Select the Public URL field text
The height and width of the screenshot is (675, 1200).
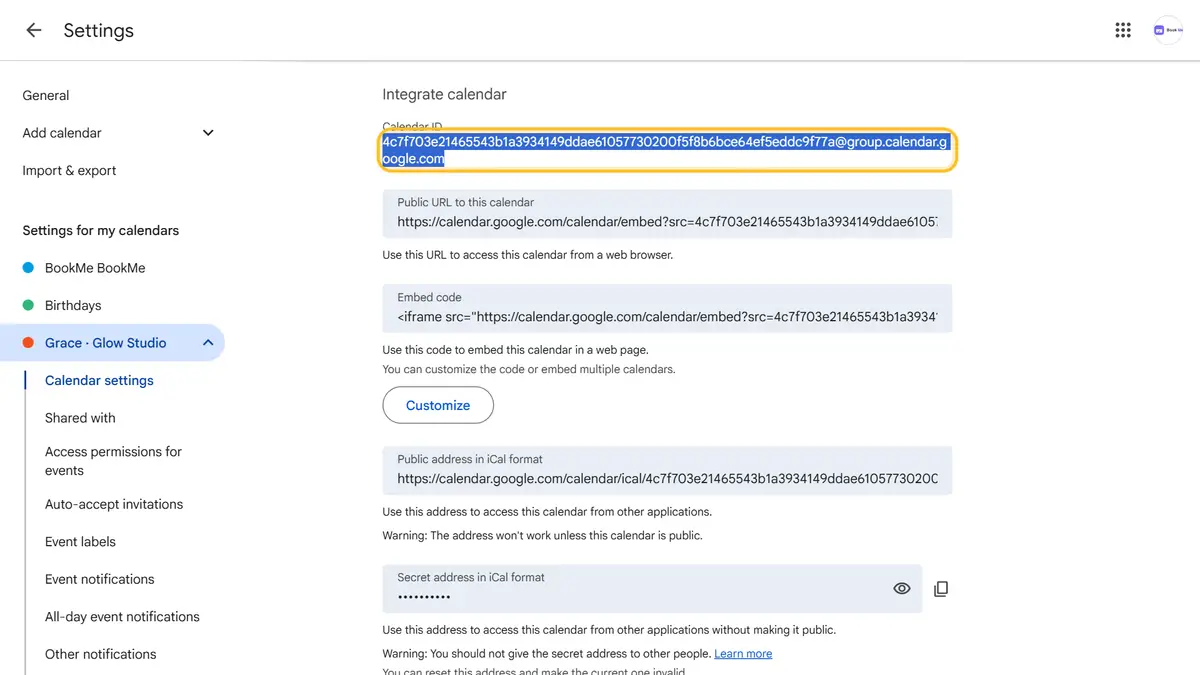point(667,214)
